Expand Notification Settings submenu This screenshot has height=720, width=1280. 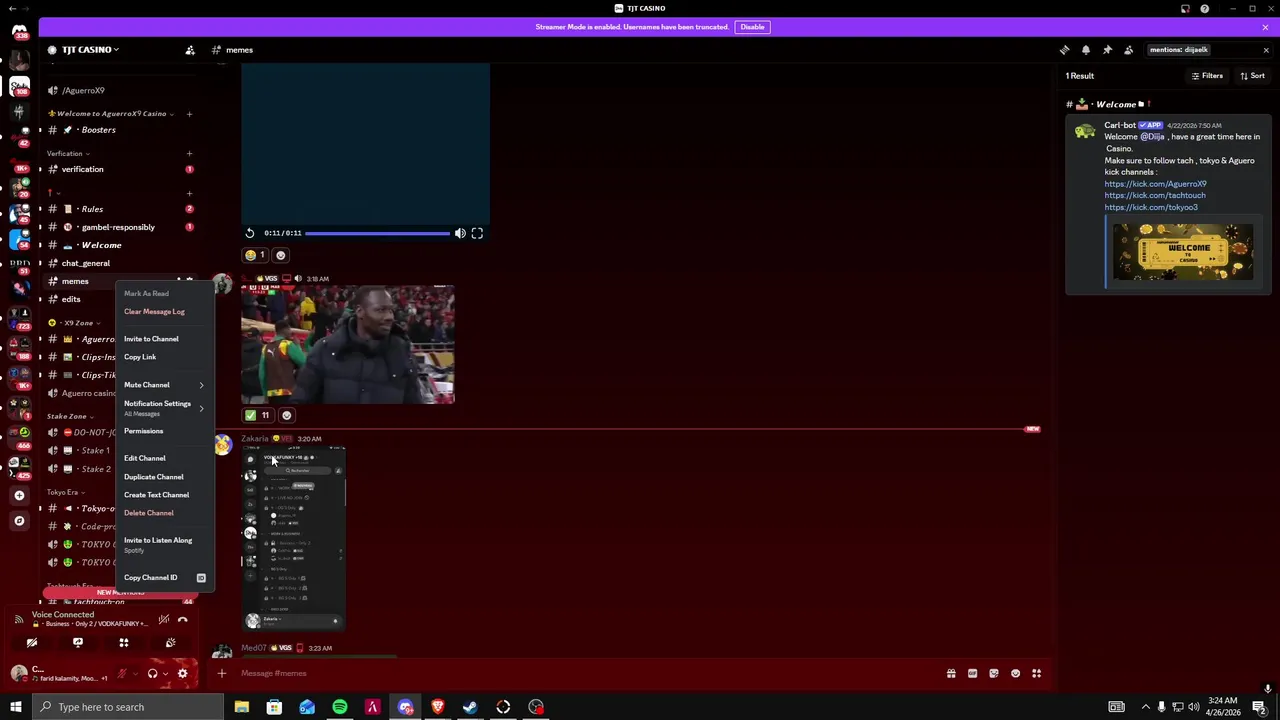pos(165,408)
